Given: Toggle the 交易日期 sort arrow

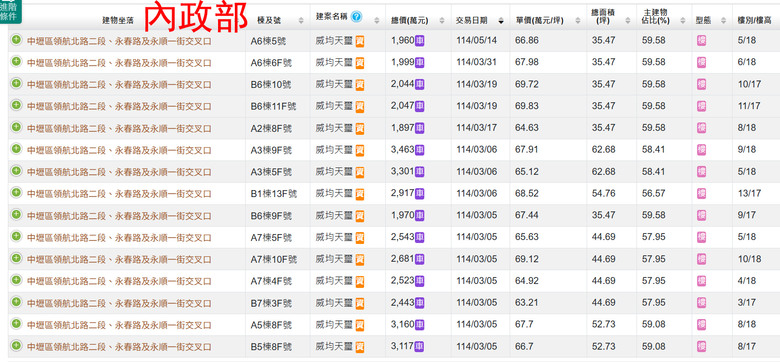Looking at the screenshot, I should click(x=500, y=21).
